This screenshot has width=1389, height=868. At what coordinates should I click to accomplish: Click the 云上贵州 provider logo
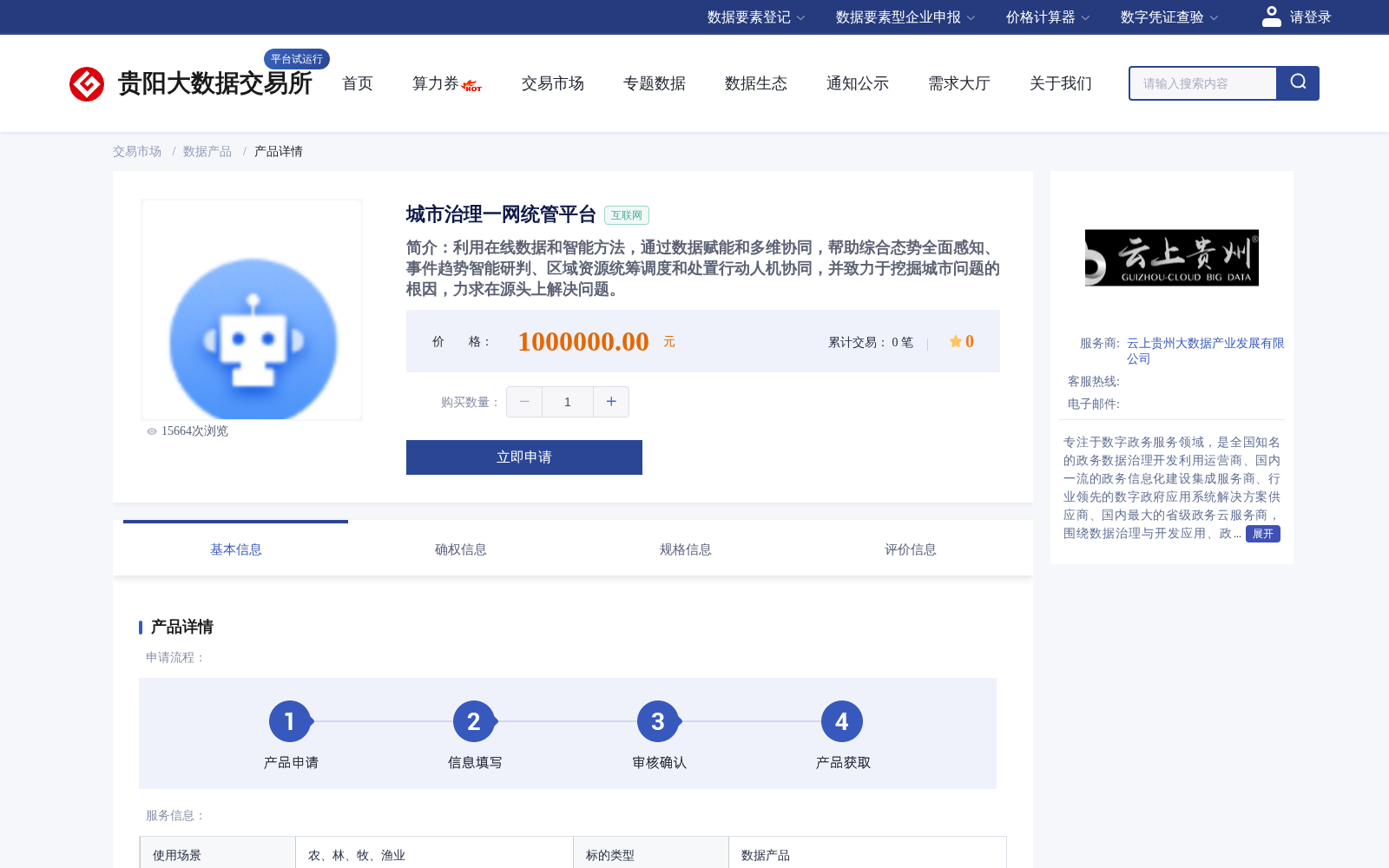(1172, 258)
